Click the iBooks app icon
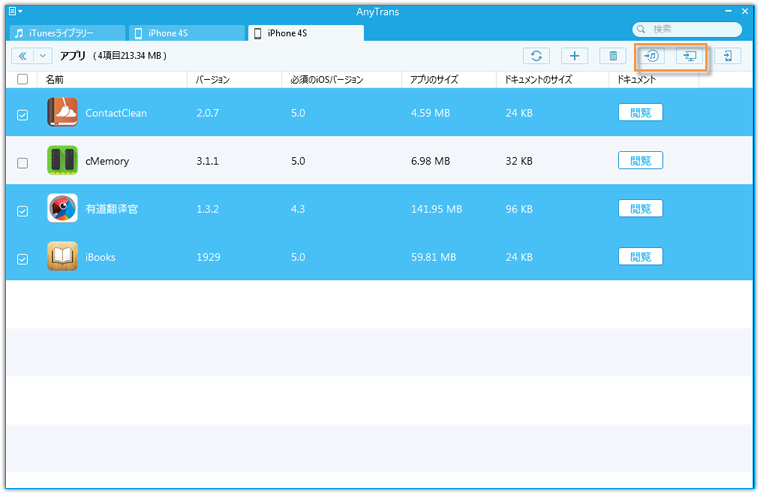Viewport: 760px width, 494px height. tap(62, 256)
